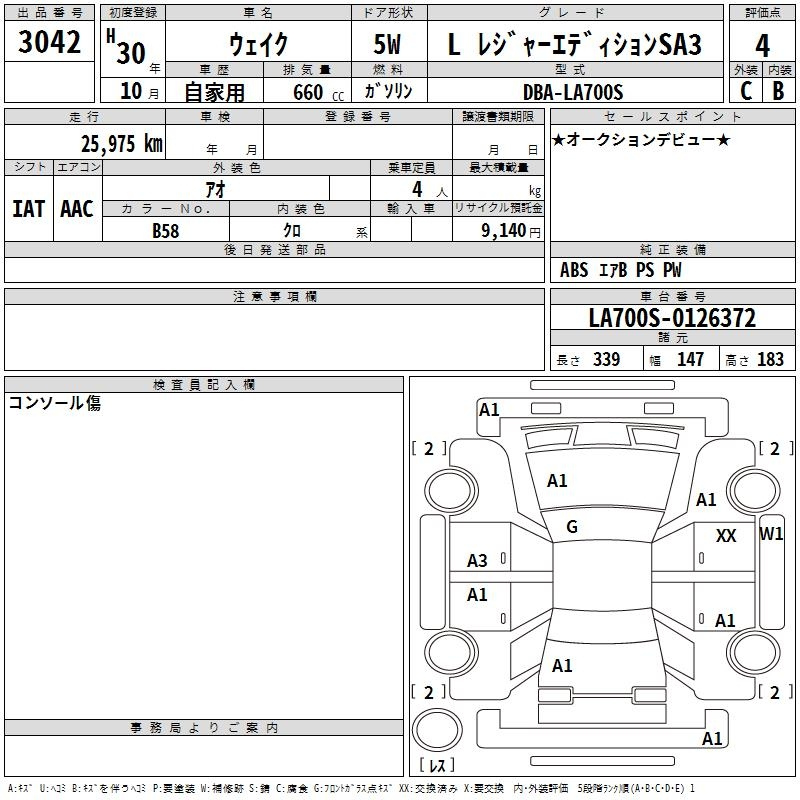Click width value 147

click(690, 359)
